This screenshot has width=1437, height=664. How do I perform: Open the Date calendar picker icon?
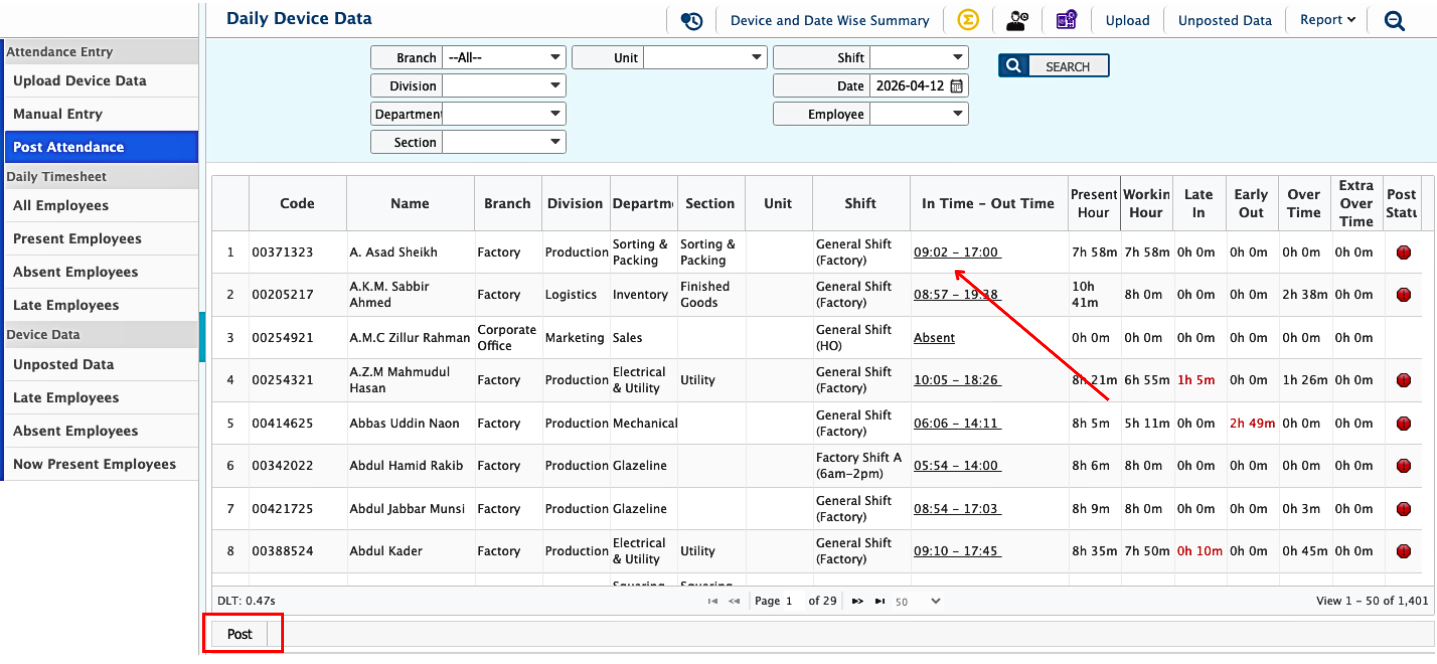pyautogui.click(x=956, y=86)
